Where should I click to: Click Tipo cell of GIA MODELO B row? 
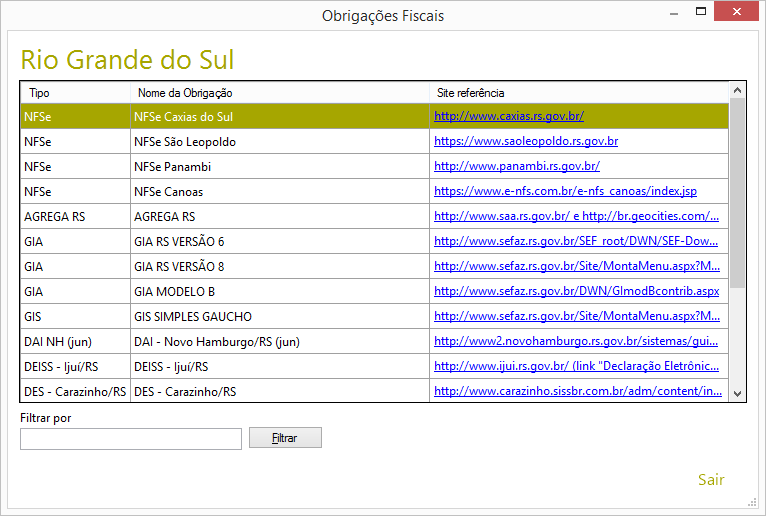(75, 291)
